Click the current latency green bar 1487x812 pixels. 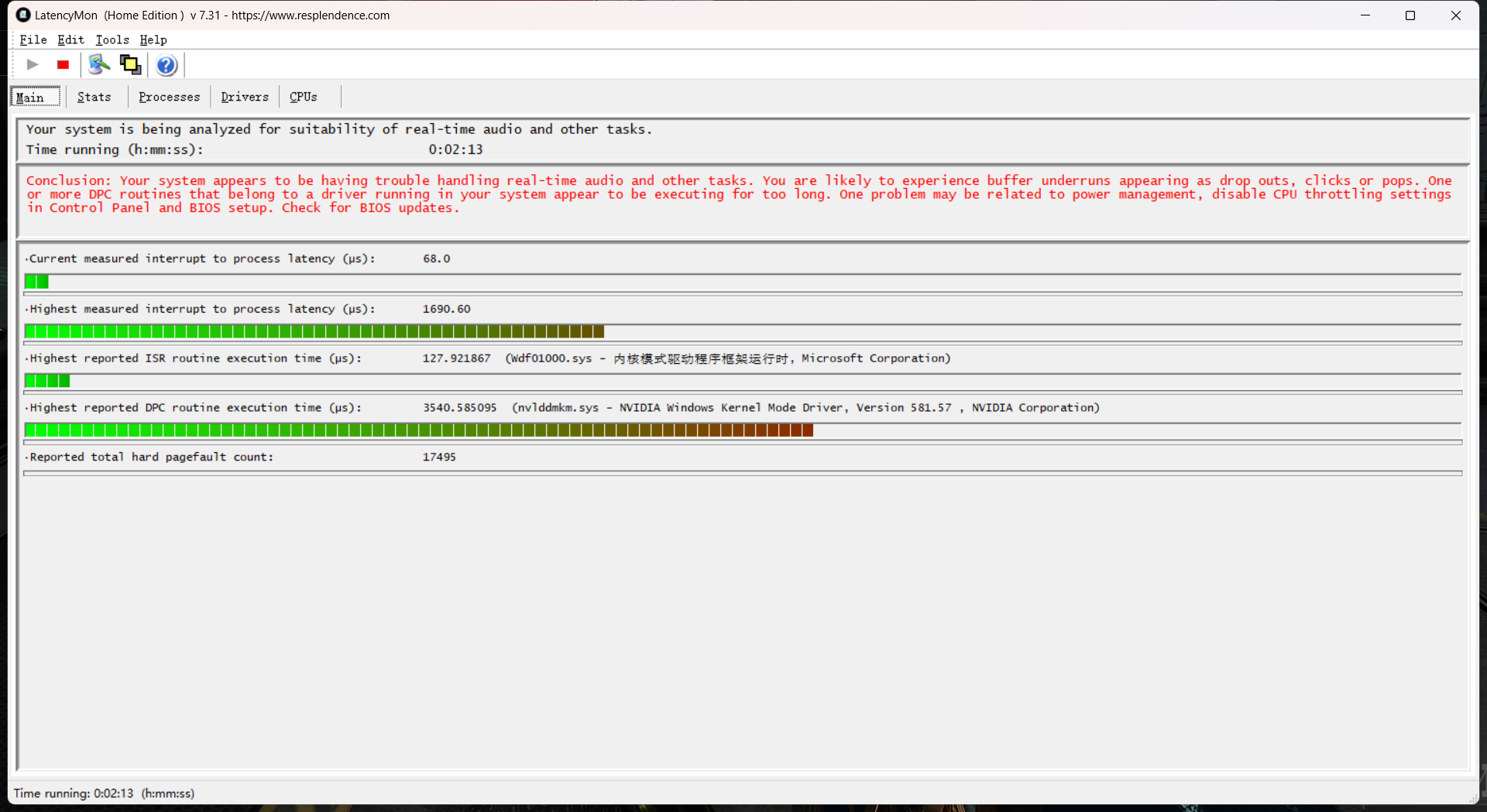[36, 282]
